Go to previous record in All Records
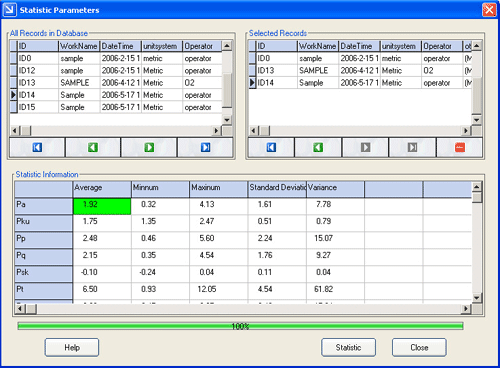Screen dimensions: 500x368 click(93, 147)
